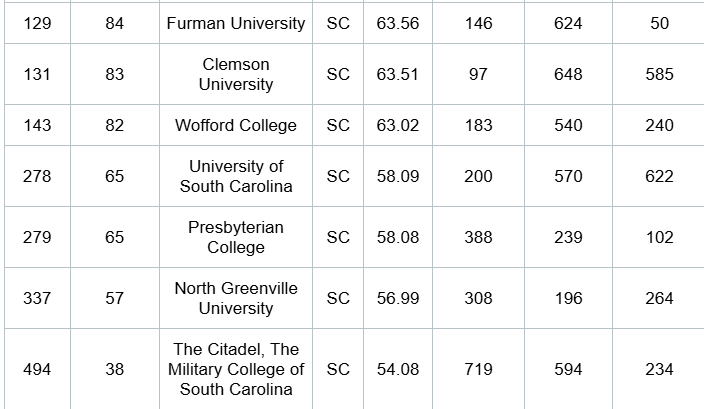
Task: Click the SC state cell in Furman row
Action: tap(338, 23)
